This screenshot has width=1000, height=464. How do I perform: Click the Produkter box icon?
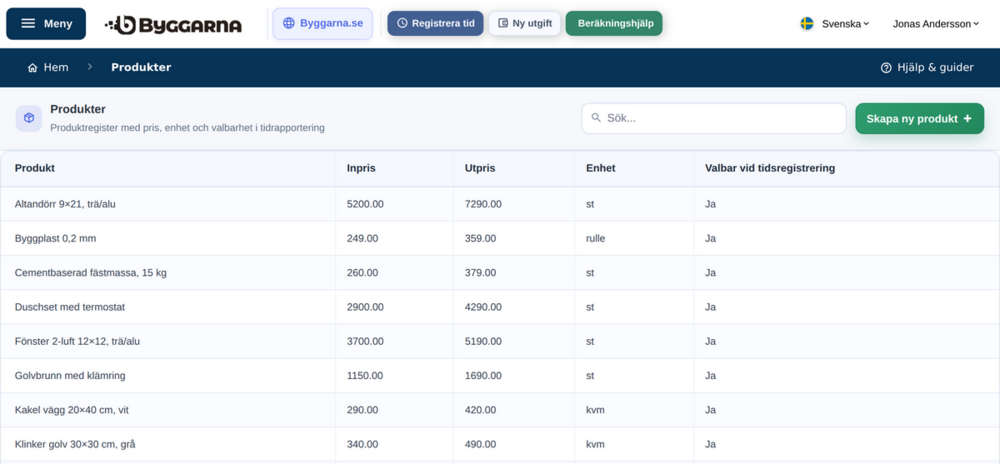(x=29, y=119)
